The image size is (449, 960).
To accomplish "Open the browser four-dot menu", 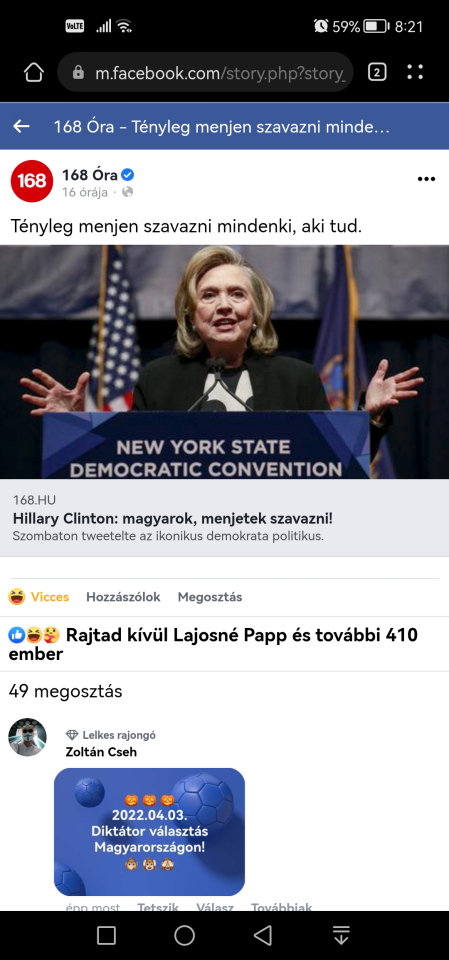I will [415, 72].
